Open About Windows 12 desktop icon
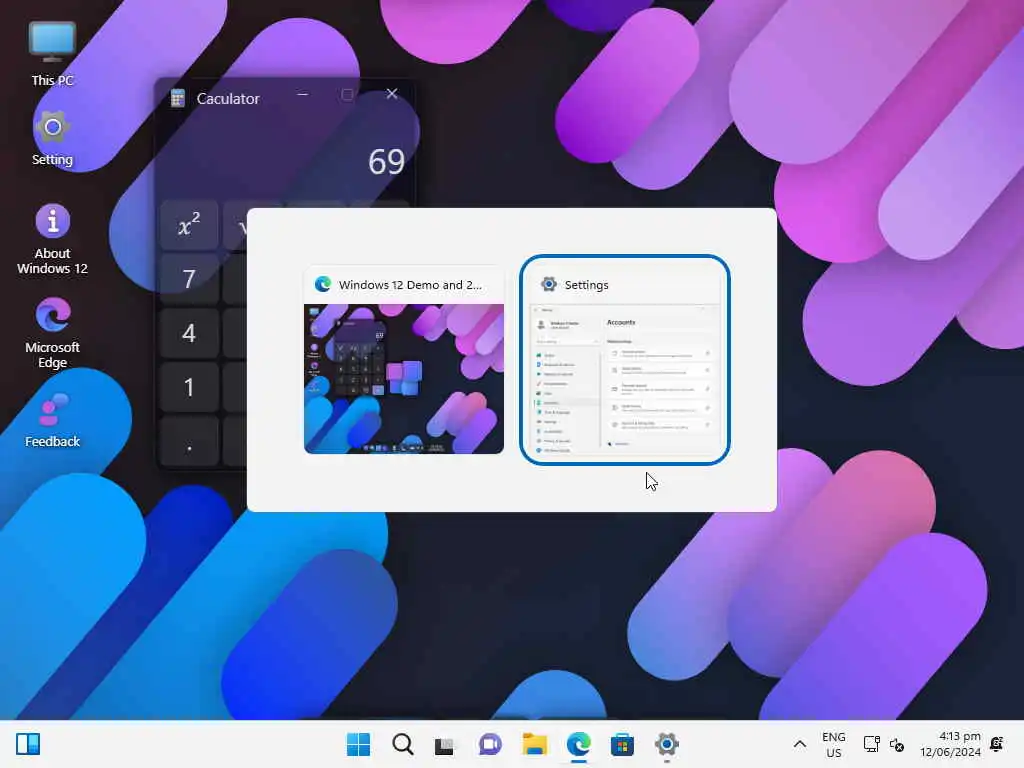The image size is (1024, 768). tap(52, 239)
